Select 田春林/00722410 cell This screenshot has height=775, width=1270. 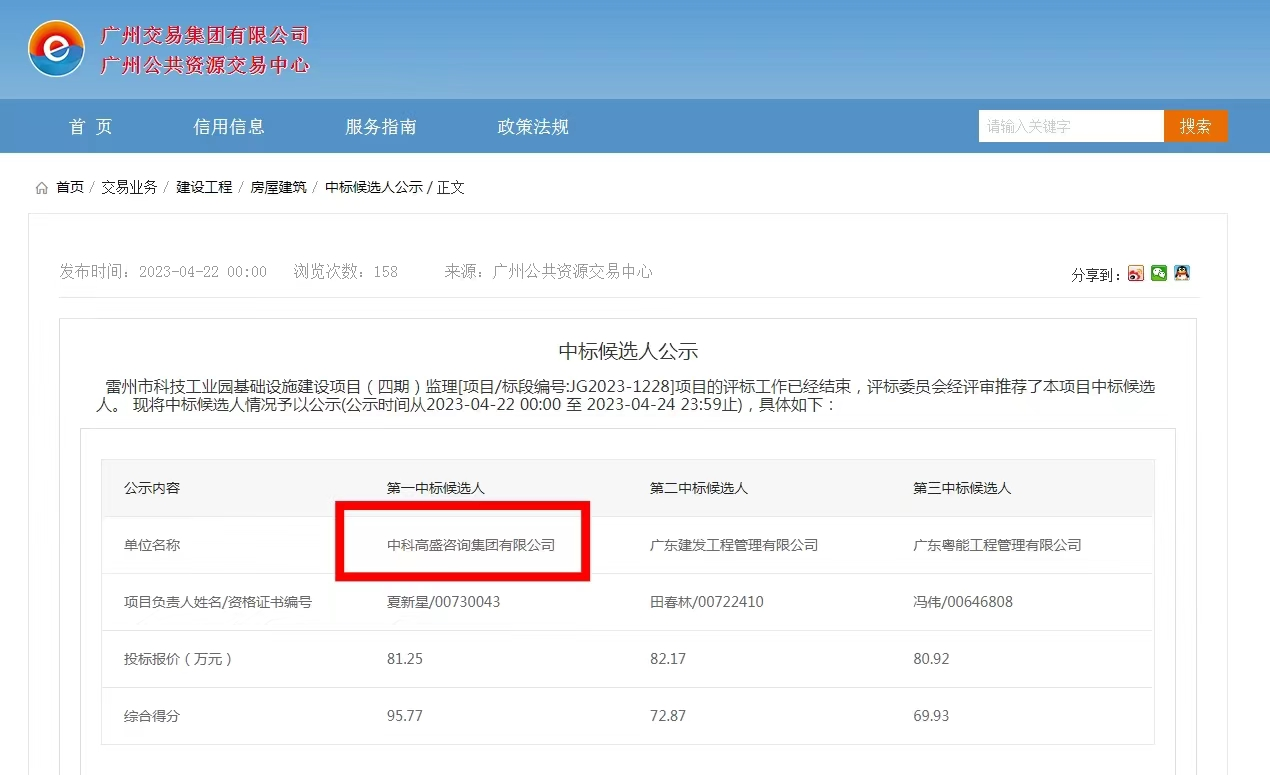pos(707,602)
